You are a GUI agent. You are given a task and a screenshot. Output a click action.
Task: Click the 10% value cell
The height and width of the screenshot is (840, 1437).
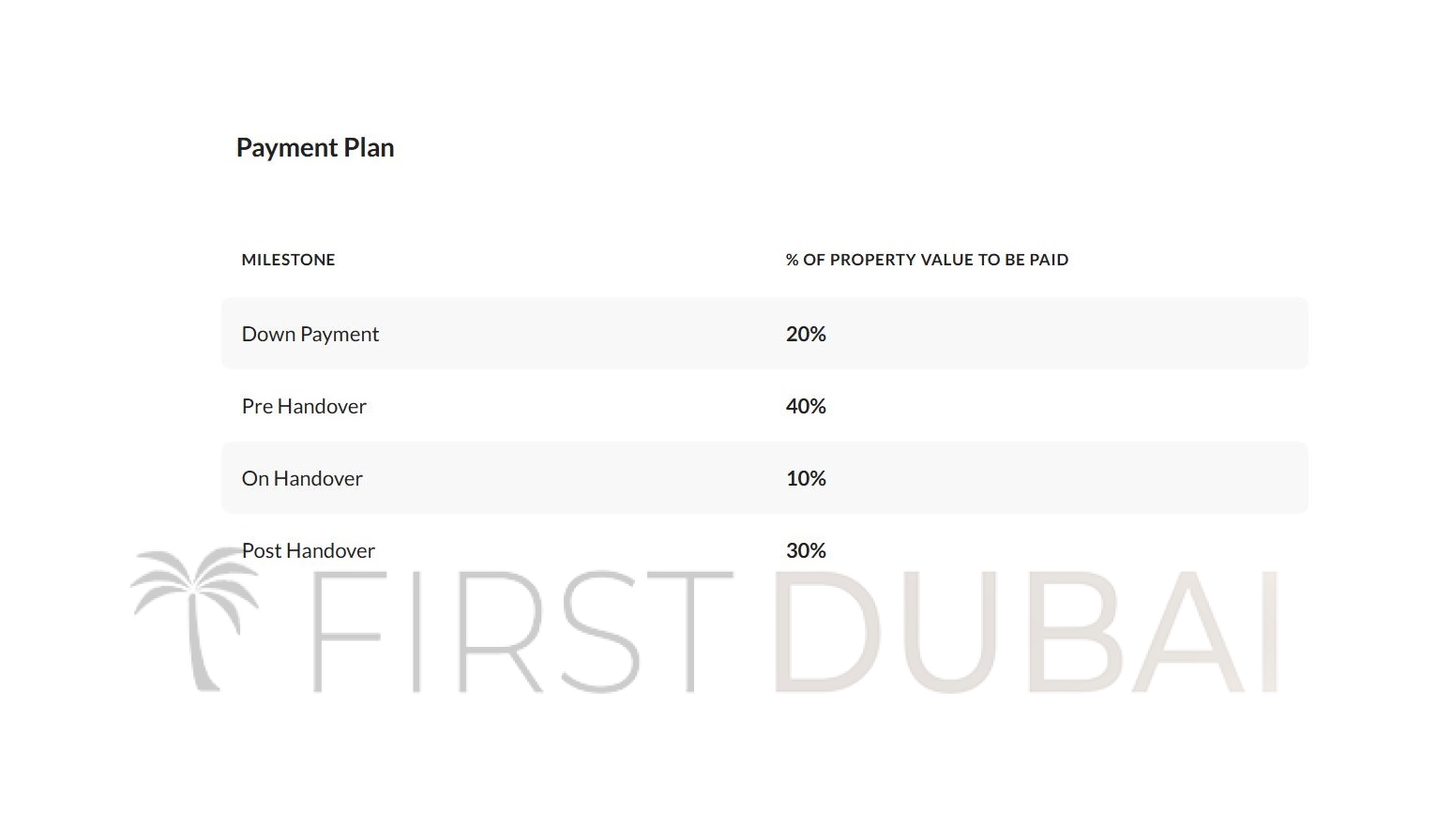point(806,478)
